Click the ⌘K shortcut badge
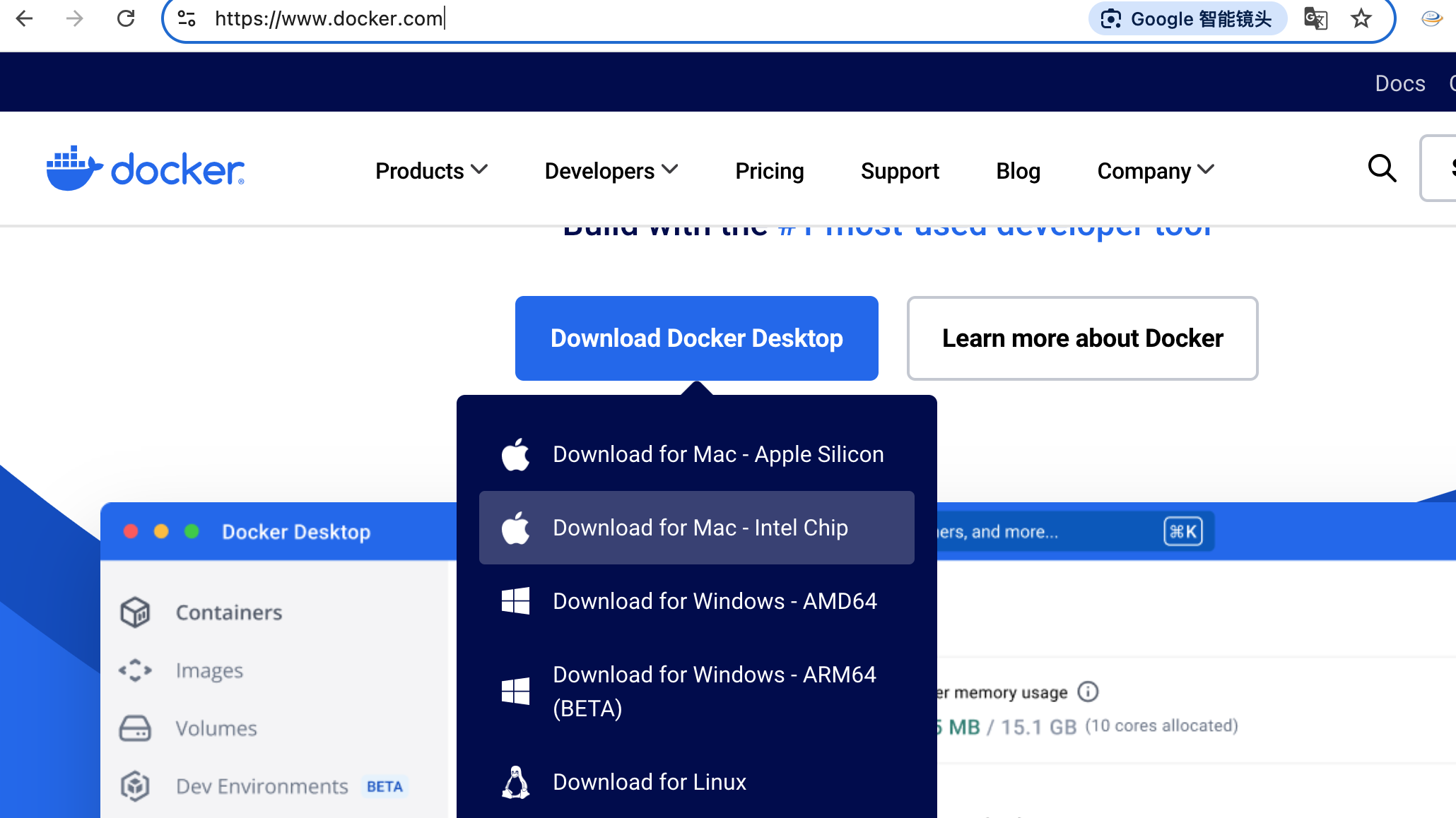1456x818 pixels. click(1183, 531)
